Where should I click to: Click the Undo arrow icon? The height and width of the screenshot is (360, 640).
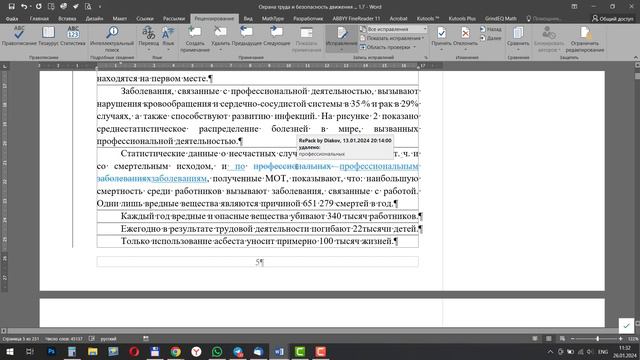click(24, 7)
